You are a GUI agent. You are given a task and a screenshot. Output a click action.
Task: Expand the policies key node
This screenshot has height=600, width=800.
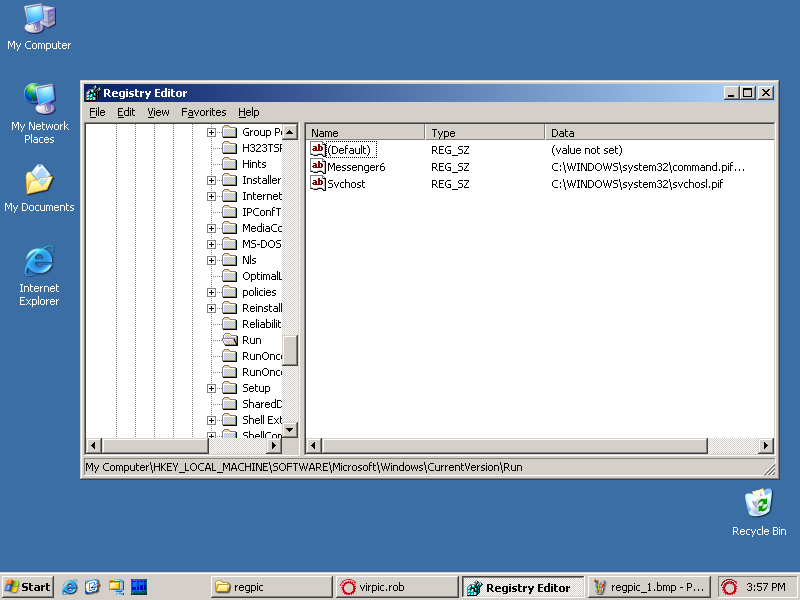click(211, 292)
